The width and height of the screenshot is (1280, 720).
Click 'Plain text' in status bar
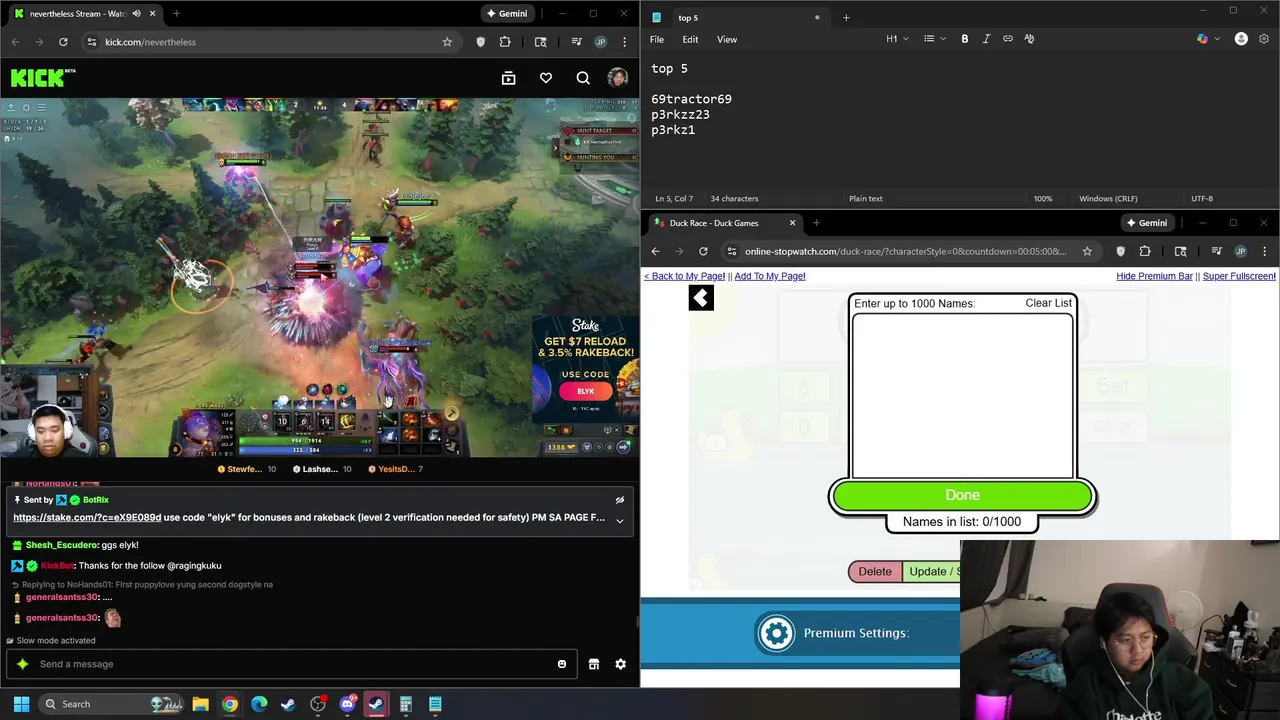[x=866, y=198]
